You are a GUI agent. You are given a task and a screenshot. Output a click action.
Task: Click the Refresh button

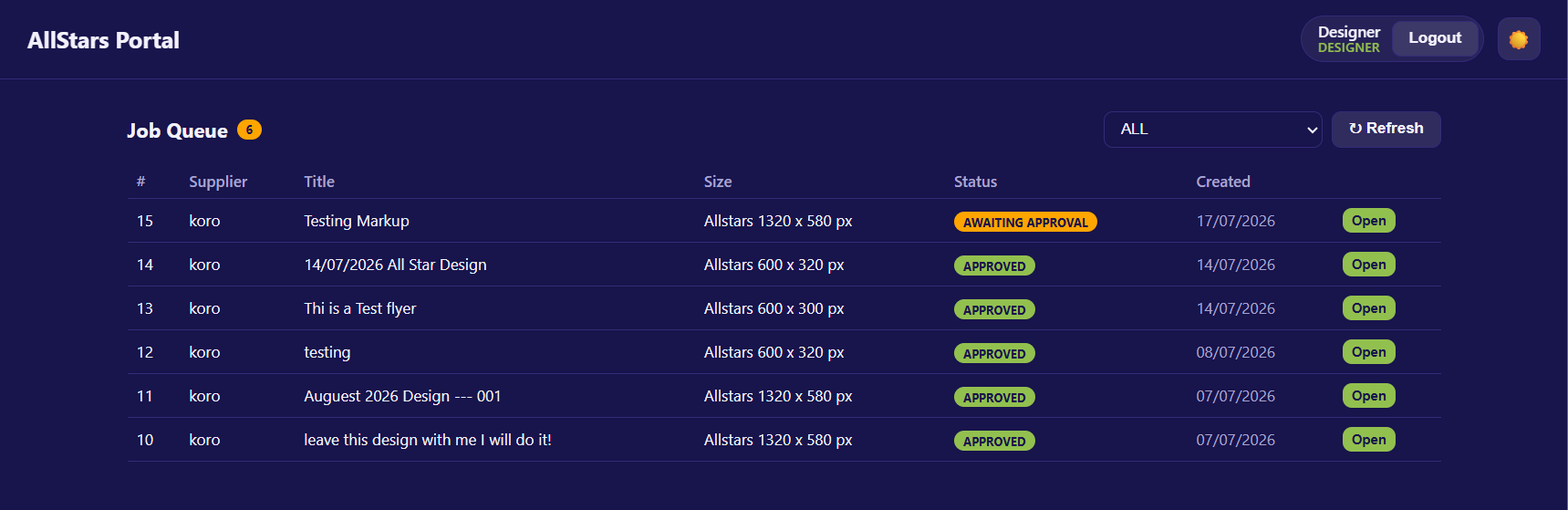click(x=1386, y=129)
